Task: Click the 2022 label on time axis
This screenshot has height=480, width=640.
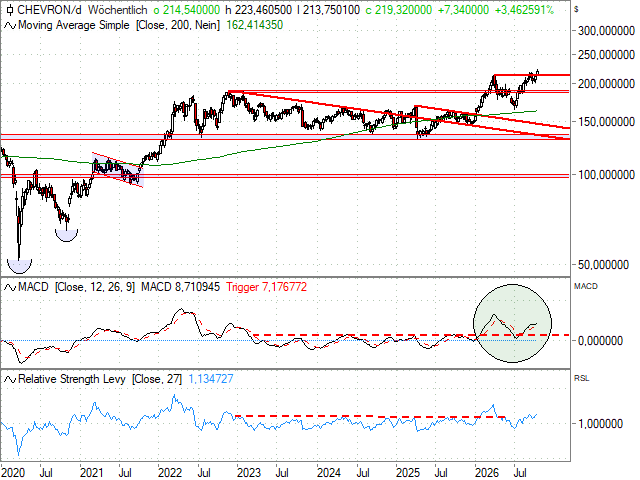Action: pyautogui.click(x=170, y=473)
